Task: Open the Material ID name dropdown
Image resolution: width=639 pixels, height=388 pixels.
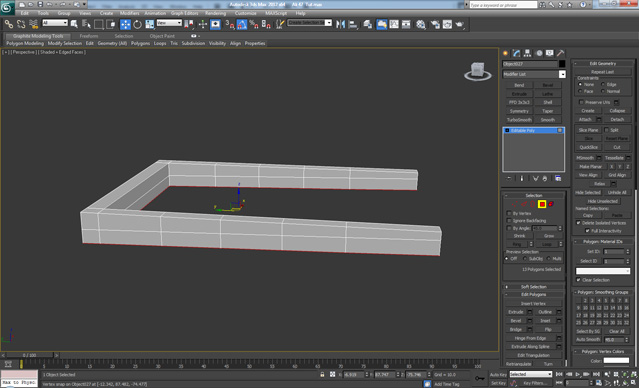Action: 603,271
